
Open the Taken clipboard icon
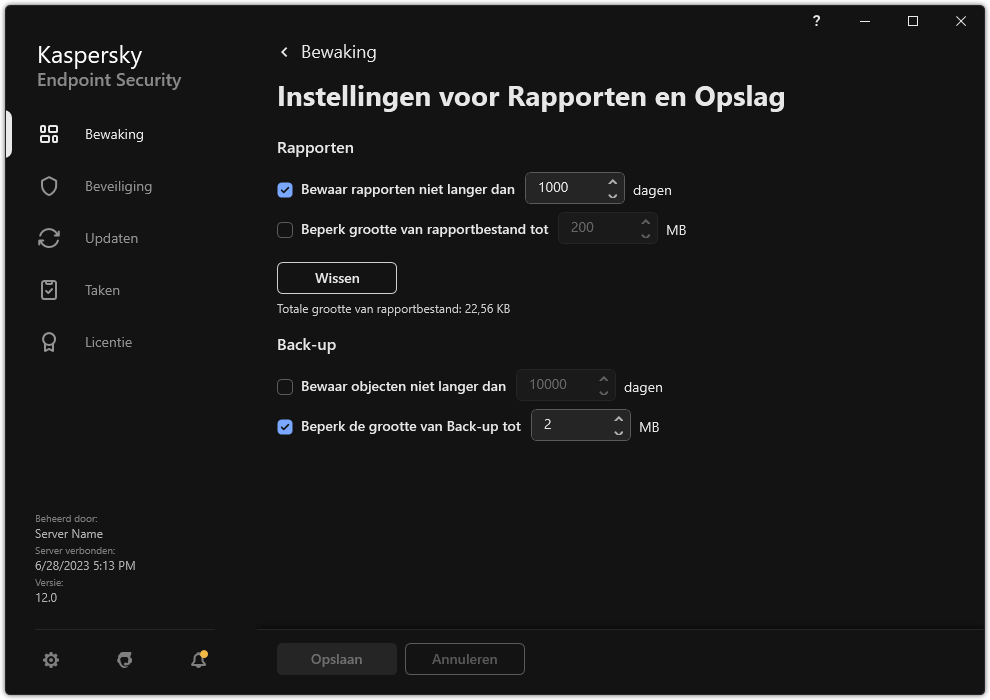(x=48, y=290)
